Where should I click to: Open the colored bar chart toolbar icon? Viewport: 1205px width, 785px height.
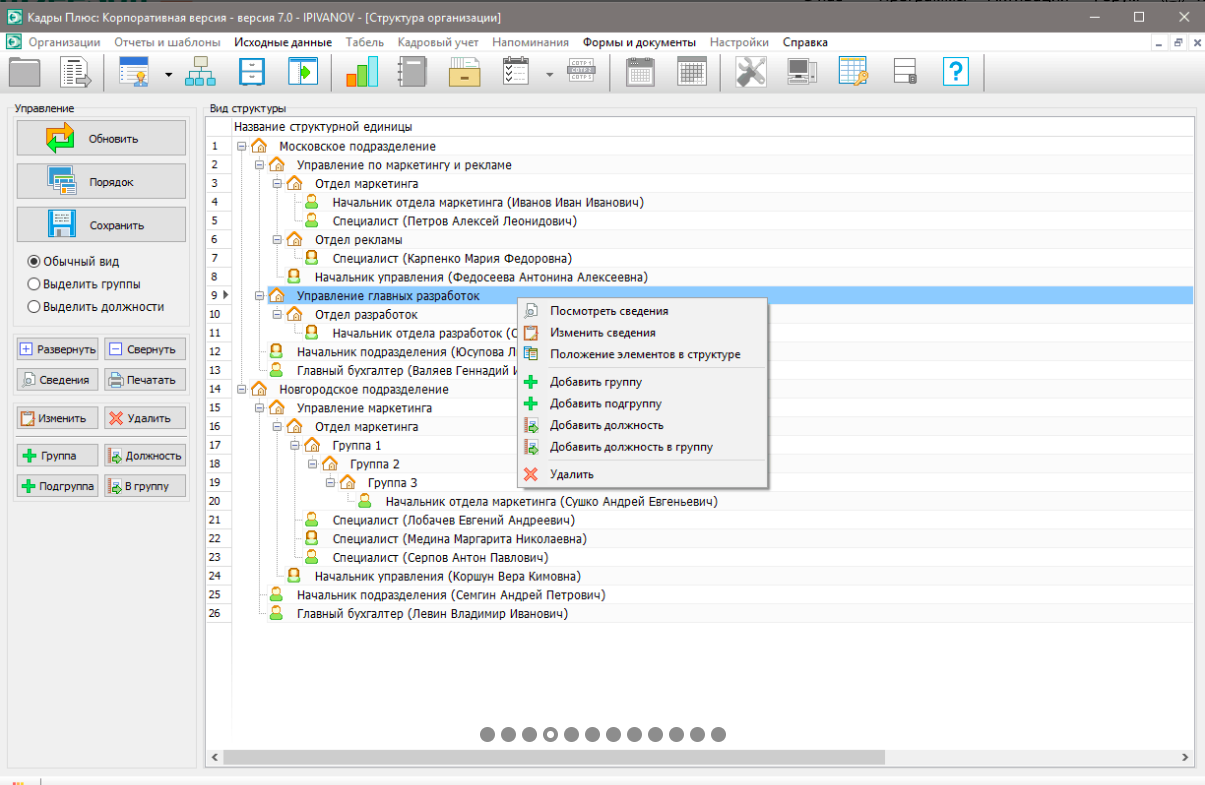pos(362,73)
